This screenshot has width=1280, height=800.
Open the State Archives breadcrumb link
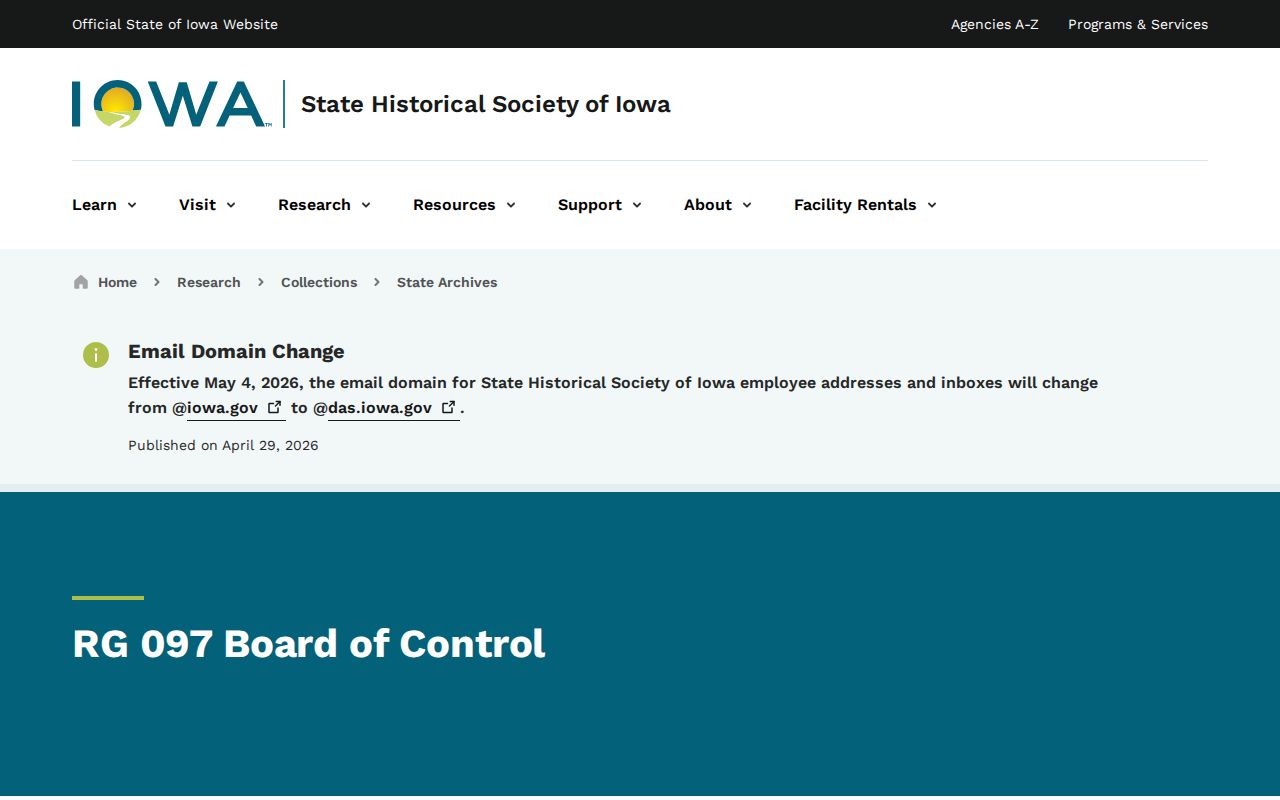pyautogui.click(x=447, y=282)
